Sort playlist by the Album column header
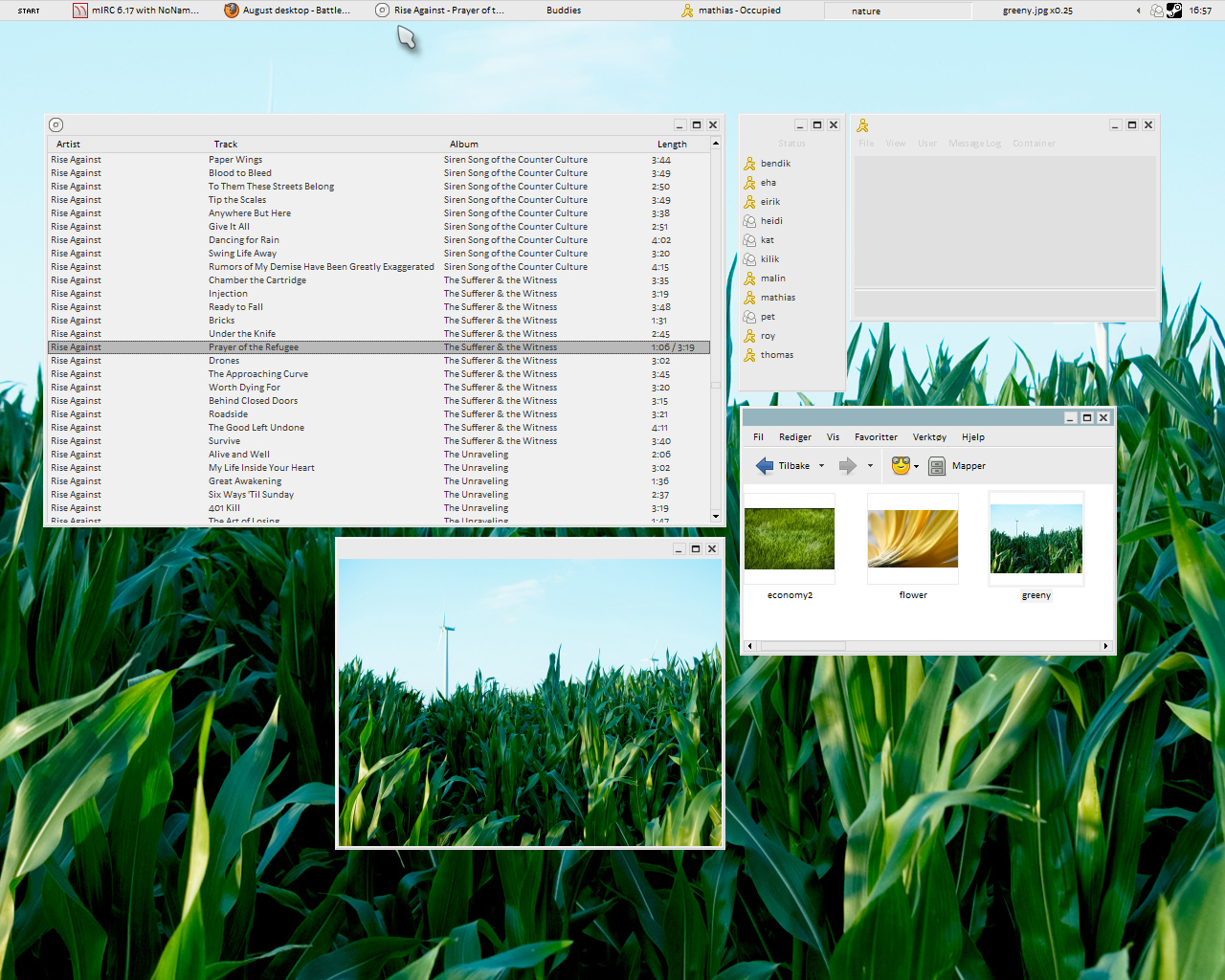The image size is (1225, 980). click(464, 145)
